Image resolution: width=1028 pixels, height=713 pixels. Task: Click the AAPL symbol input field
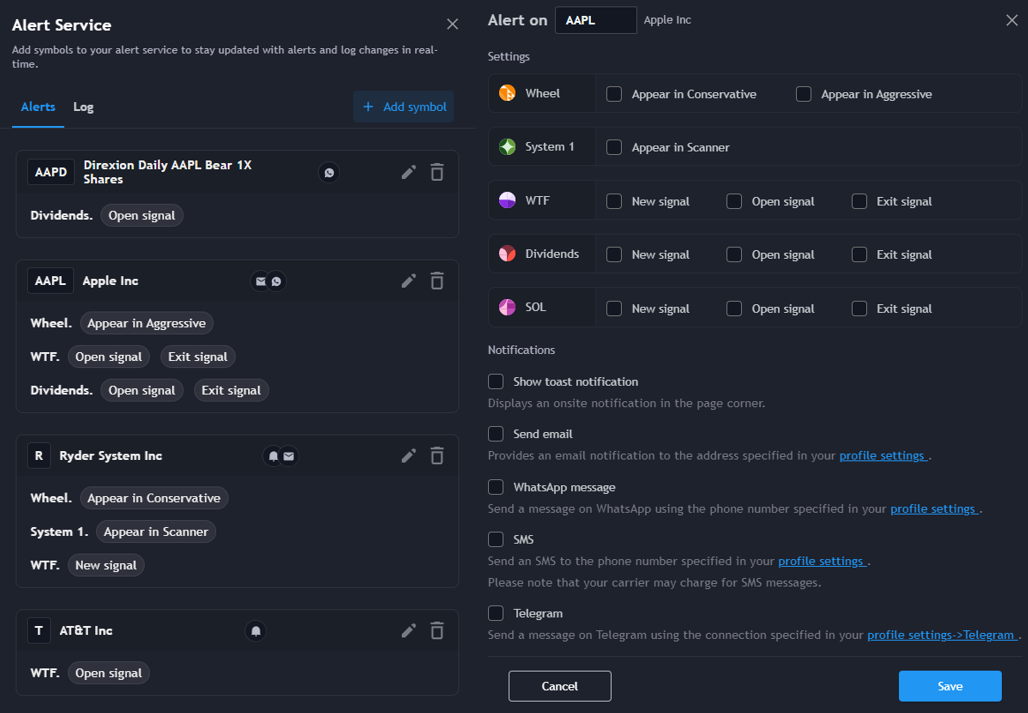[595, 20]
